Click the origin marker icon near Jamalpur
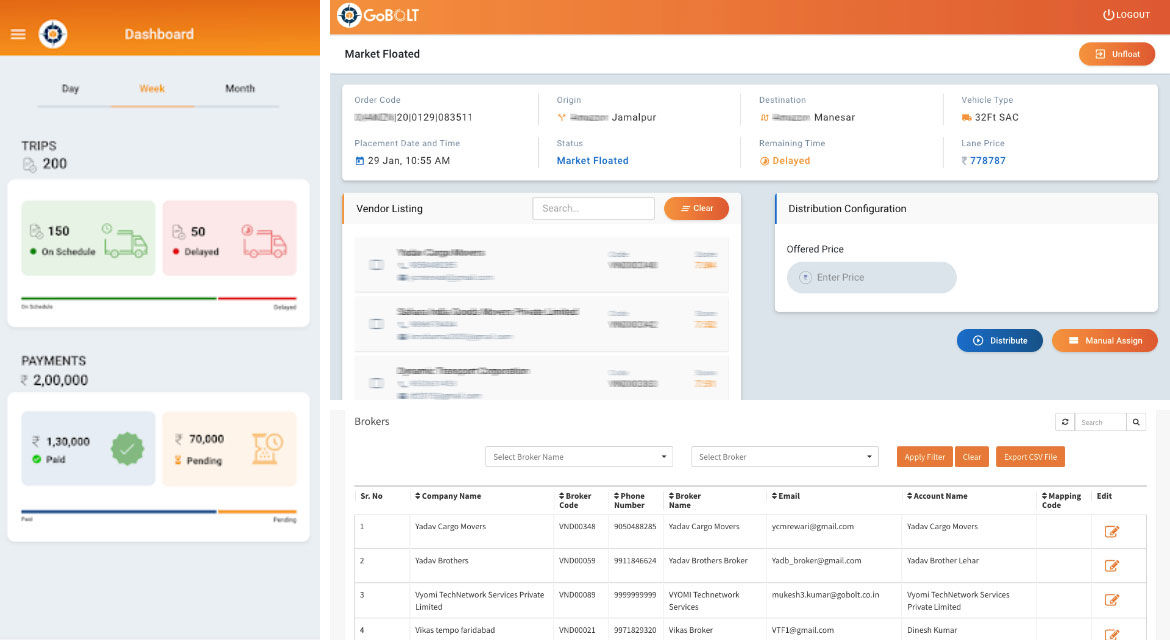The image size is (1170, 640). coord(561,117)
